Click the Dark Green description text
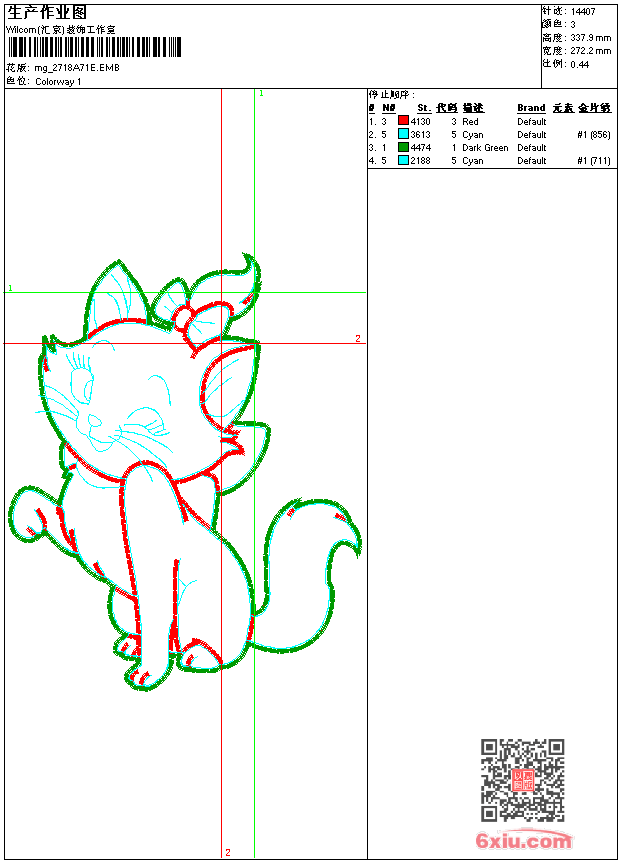The height and width of the screenshot is (860, 620). click(x=485, y=148)
